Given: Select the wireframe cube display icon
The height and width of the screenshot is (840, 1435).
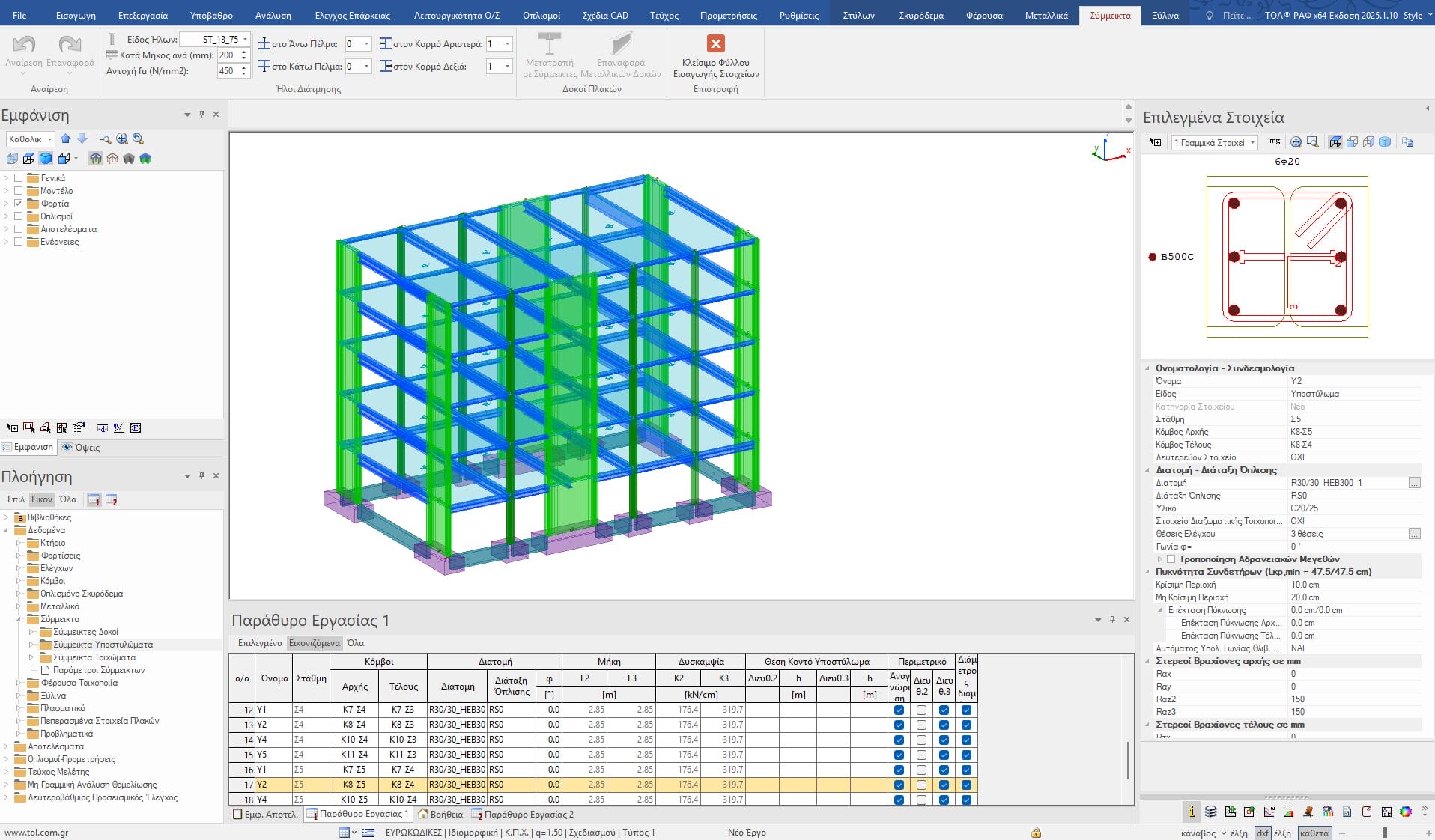Looking at the screenshot, I should pos(28,159).
